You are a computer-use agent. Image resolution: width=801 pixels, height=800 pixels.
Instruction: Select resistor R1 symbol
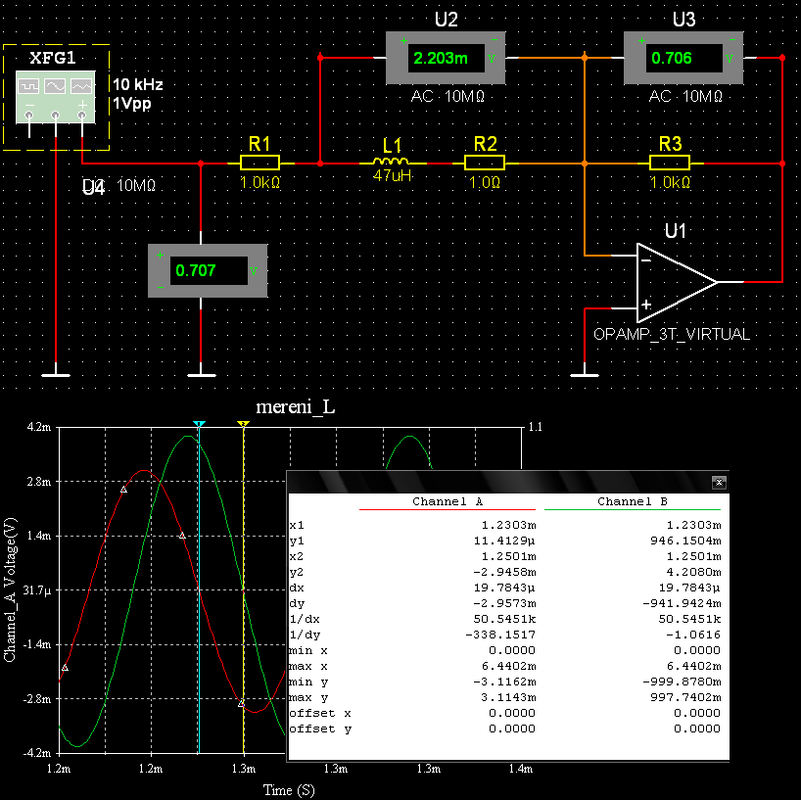click(260, 163)
